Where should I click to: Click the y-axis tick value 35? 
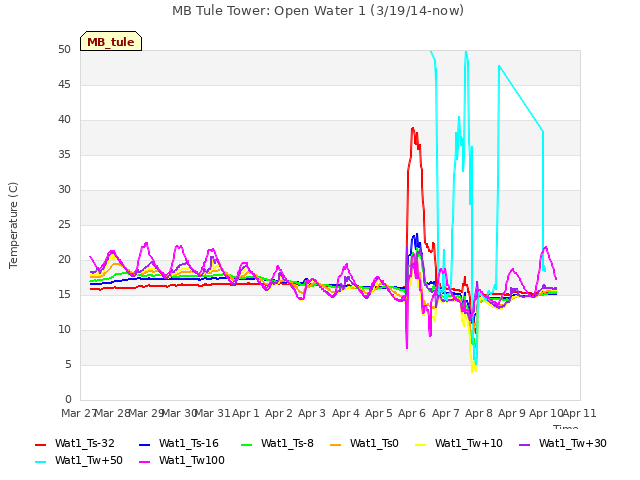tap(64, 154)
